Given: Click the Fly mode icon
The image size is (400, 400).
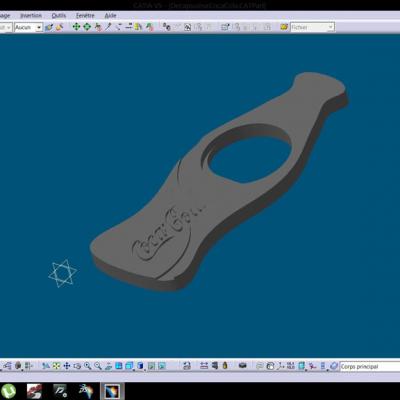Looking at the screenshot, I should coord(46,366).
